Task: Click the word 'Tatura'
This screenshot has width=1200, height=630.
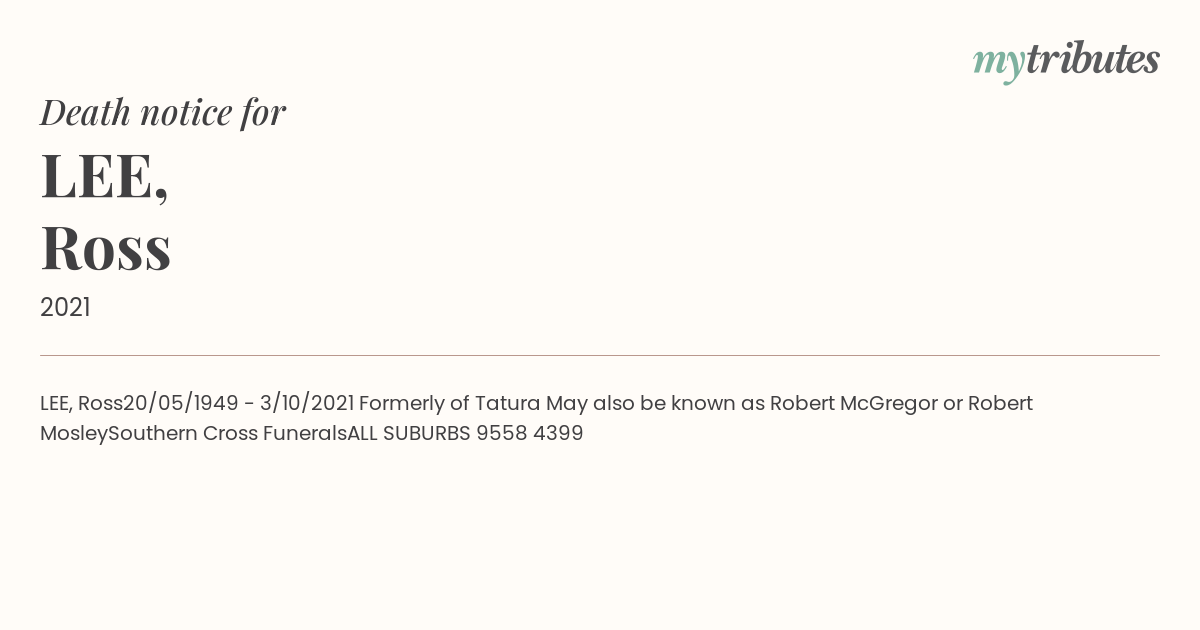Action: [x=508, y=403]
